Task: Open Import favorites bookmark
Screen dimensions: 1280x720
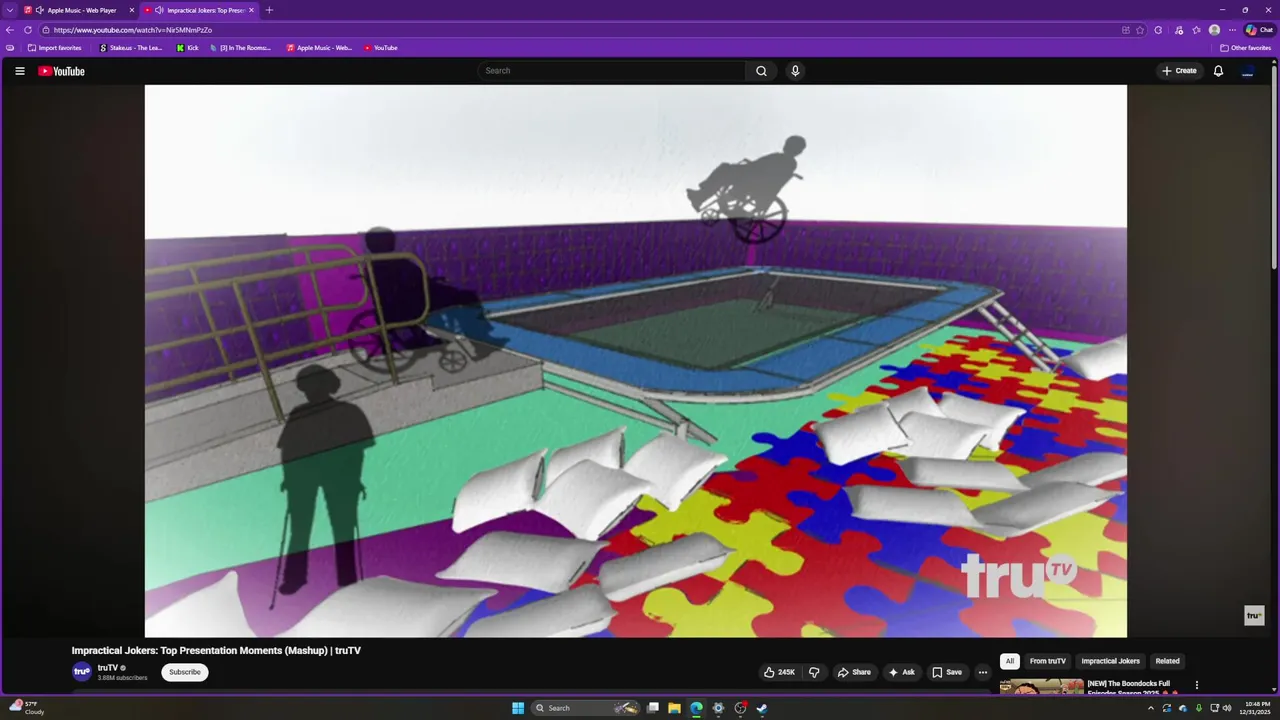Action: pyautogui.click(x=55, y=48)
